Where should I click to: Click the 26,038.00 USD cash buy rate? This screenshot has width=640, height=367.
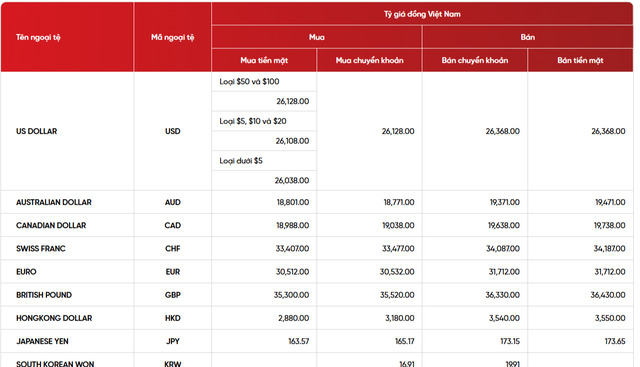pyautogui.click(x=292, y=180)
